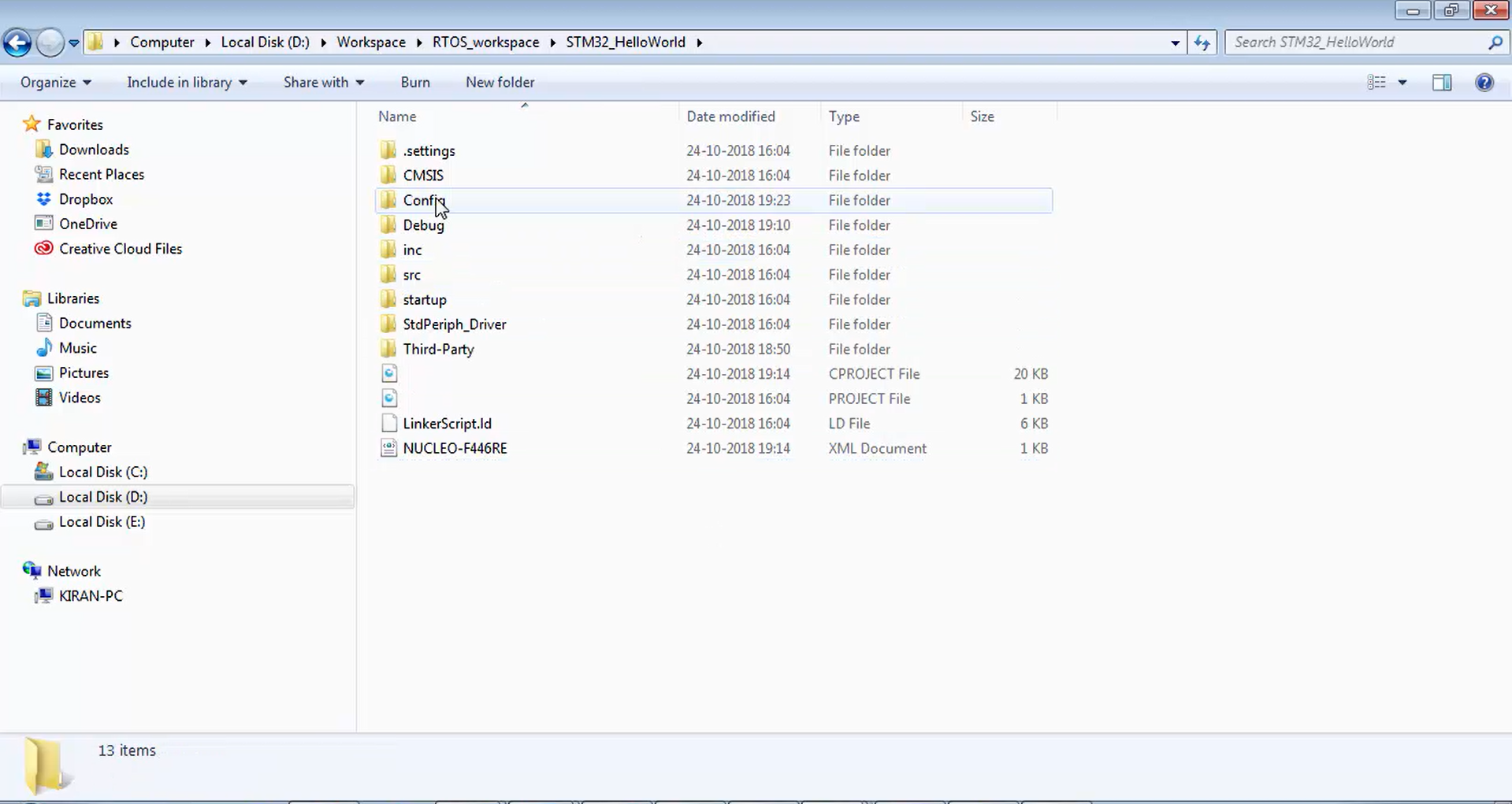Expand the arrow after Local Disk (D:) breadcrumb
The width and height of the screenshot is (1512, 804).
point(323,43)
